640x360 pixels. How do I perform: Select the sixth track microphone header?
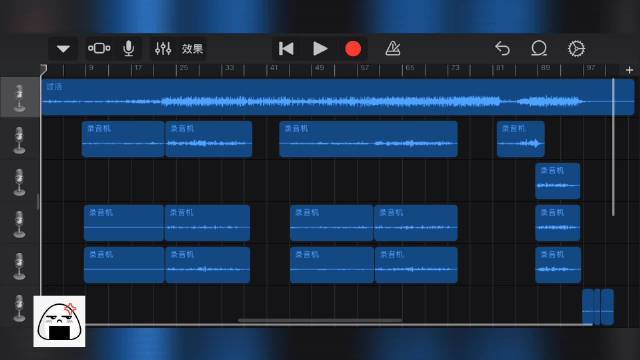click(x=19, y=308)
